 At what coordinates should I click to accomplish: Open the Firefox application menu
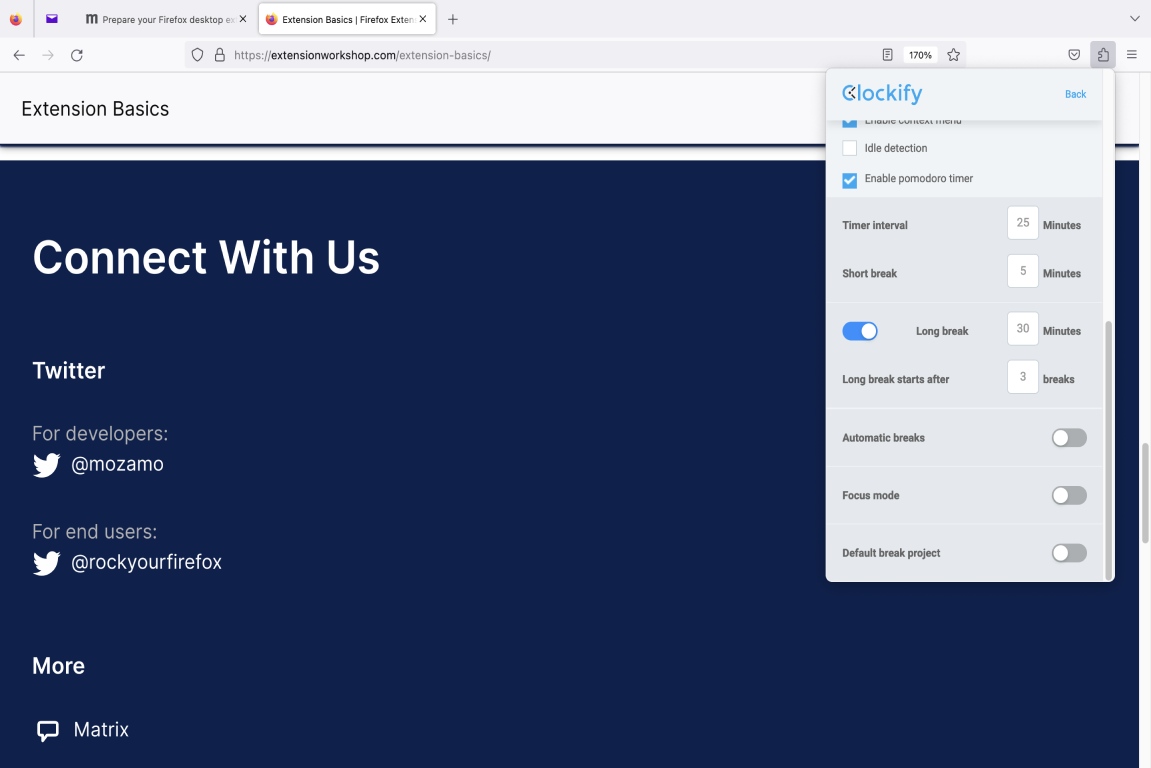(x=1132, y=55)
